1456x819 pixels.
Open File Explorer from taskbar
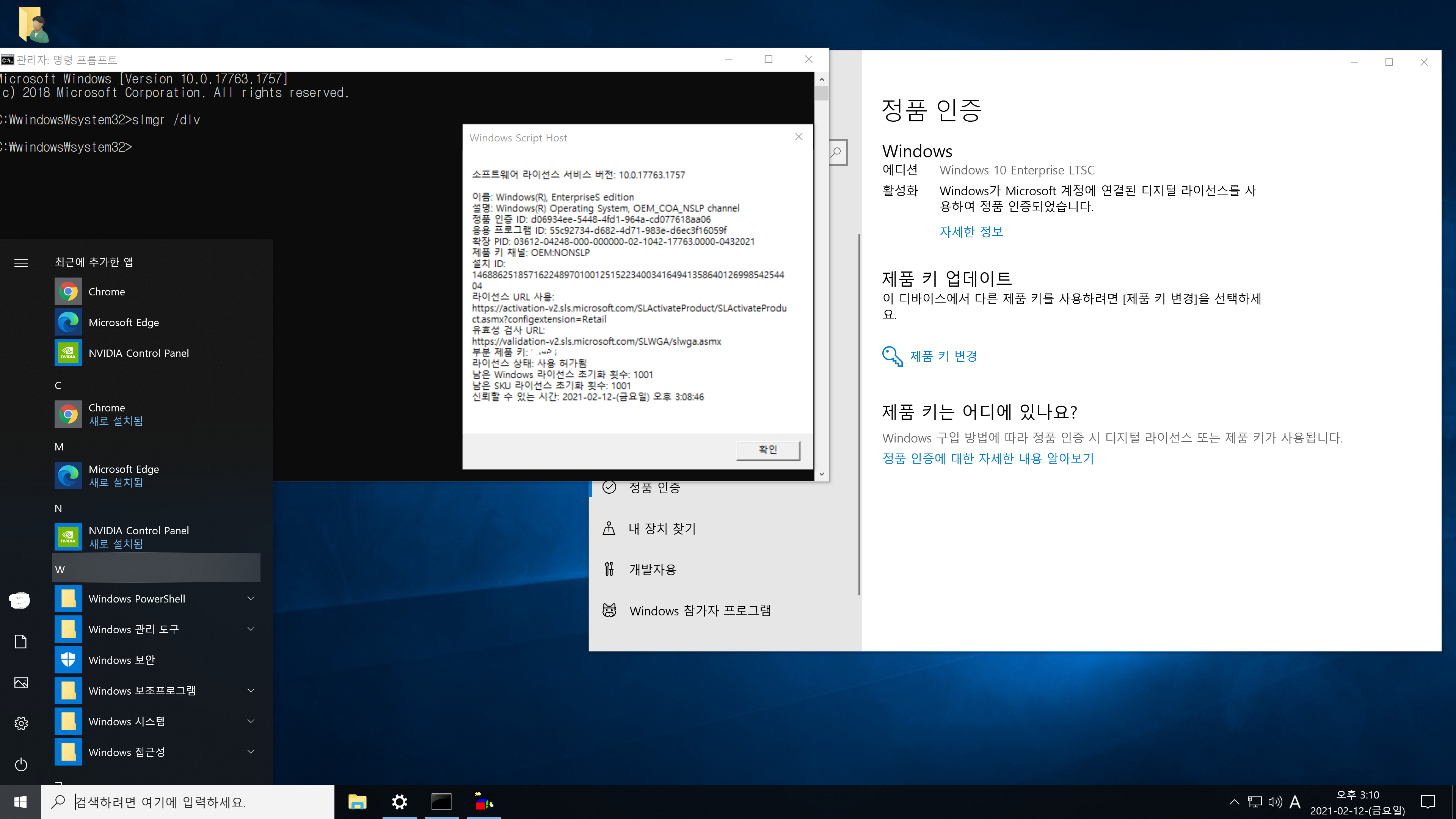pos(357,802)
